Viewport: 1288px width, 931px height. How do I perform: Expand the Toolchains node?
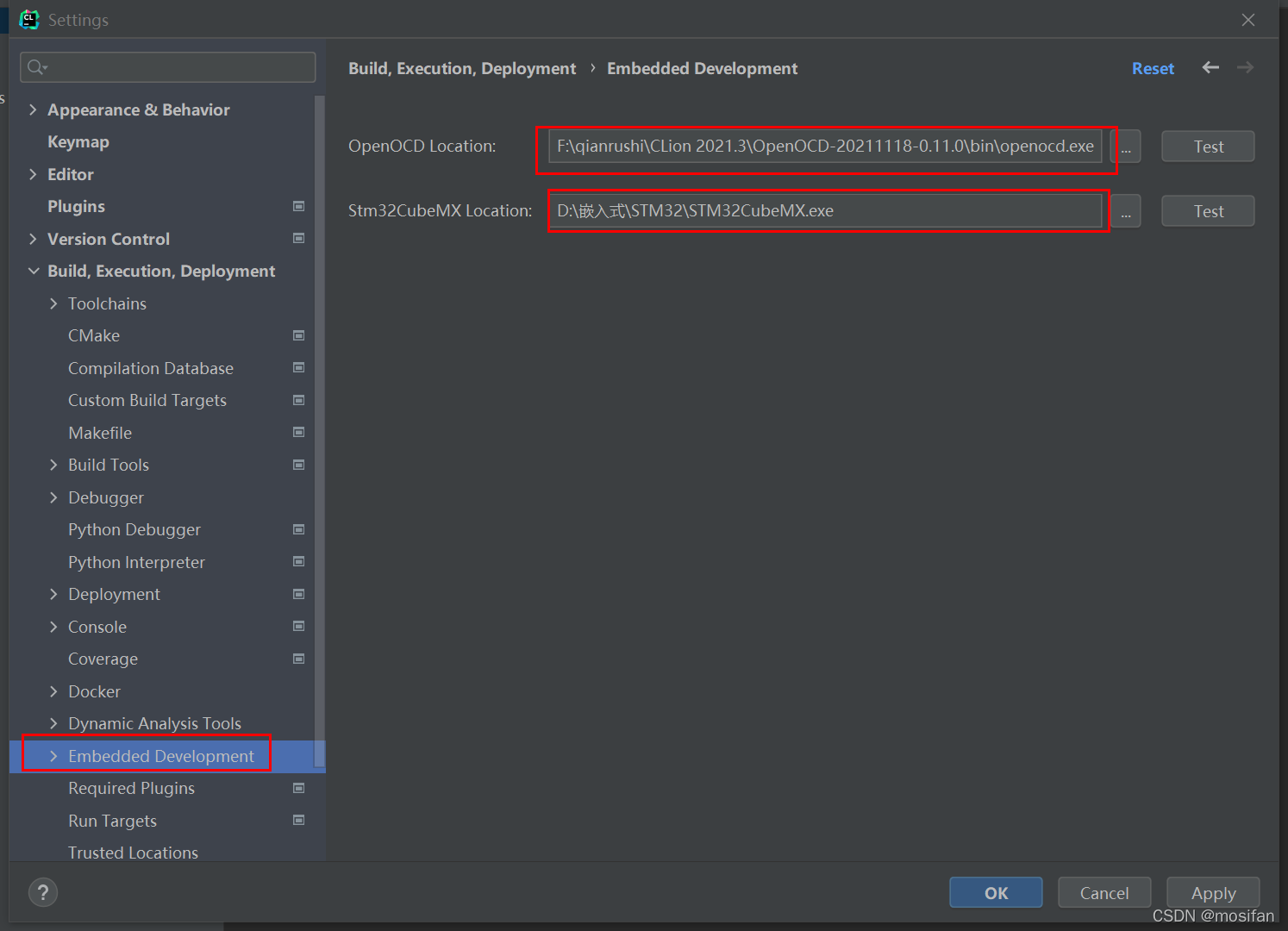53,303
